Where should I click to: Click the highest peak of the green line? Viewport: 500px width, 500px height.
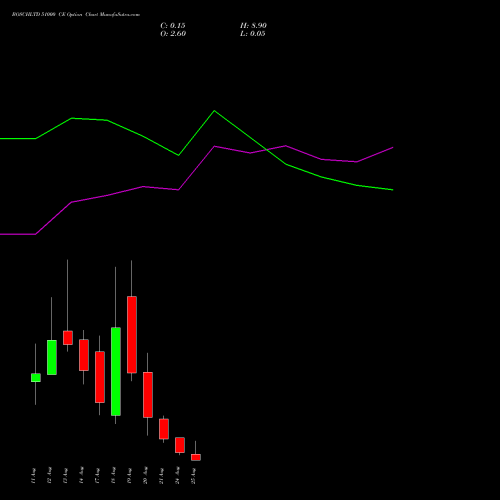(x=214, y=111)
